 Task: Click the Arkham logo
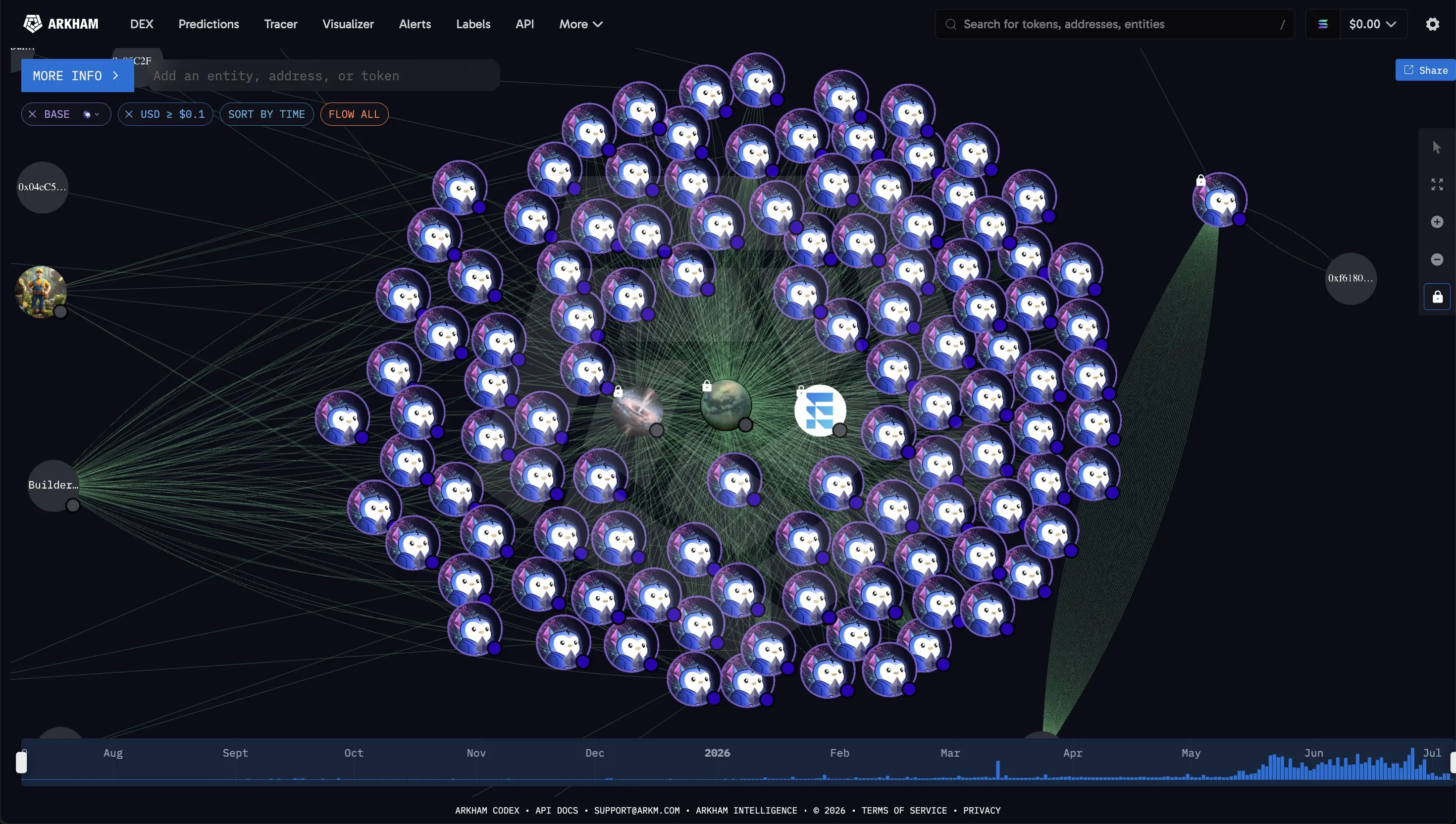click(60, 24)
